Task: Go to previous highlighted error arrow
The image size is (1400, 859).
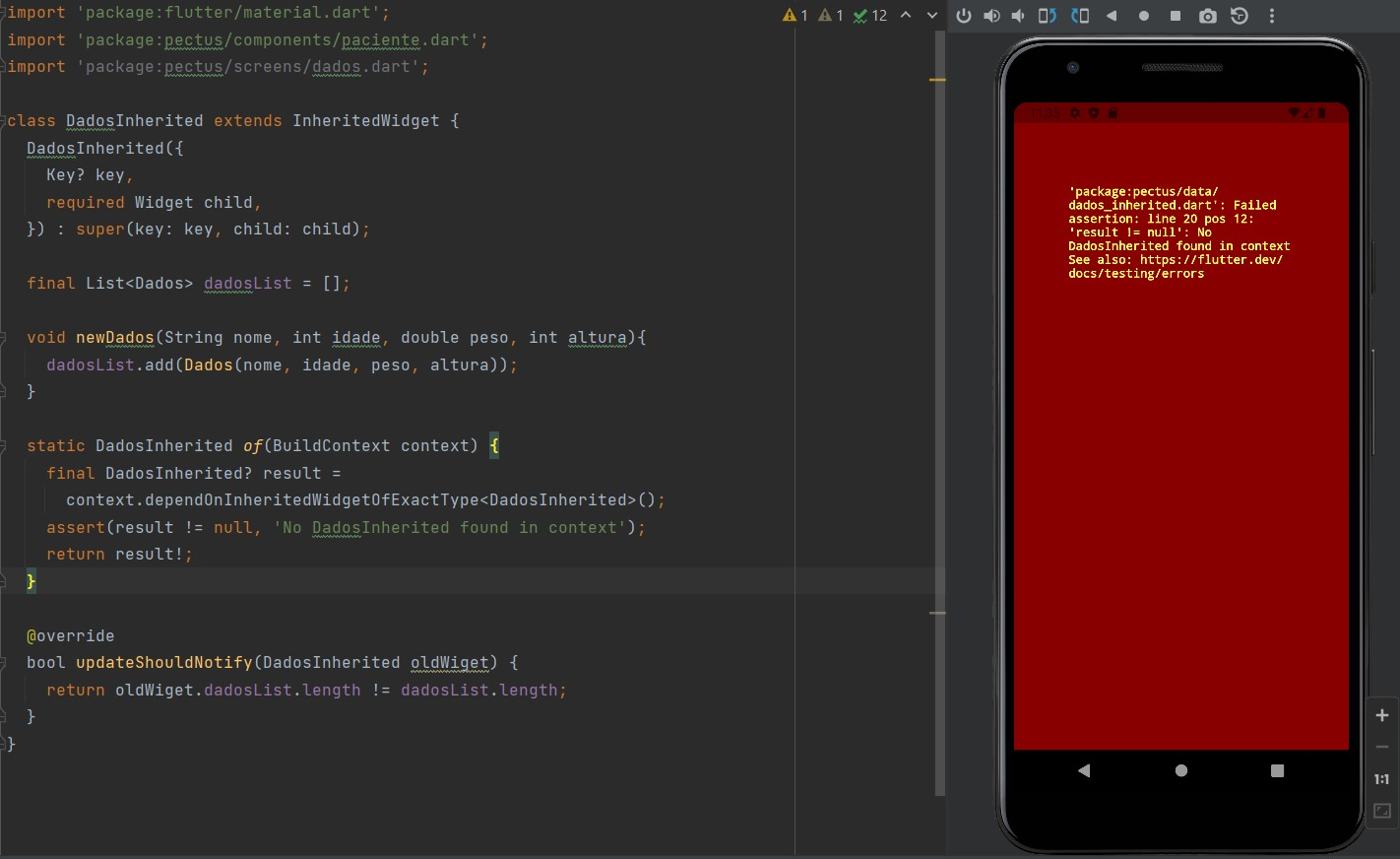Action: pos(906,16)
